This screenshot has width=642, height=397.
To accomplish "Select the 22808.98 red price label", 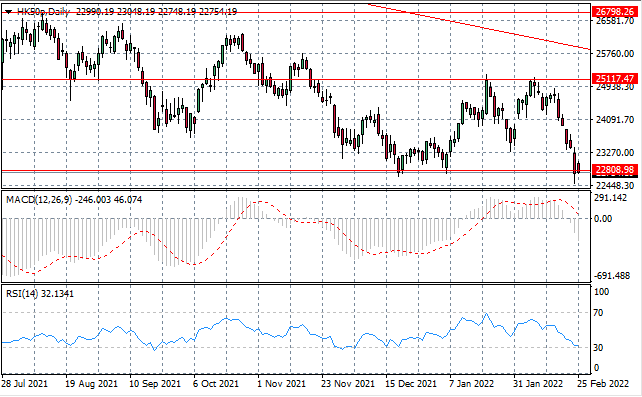I will pyautogui.click(x=615, y=170).
